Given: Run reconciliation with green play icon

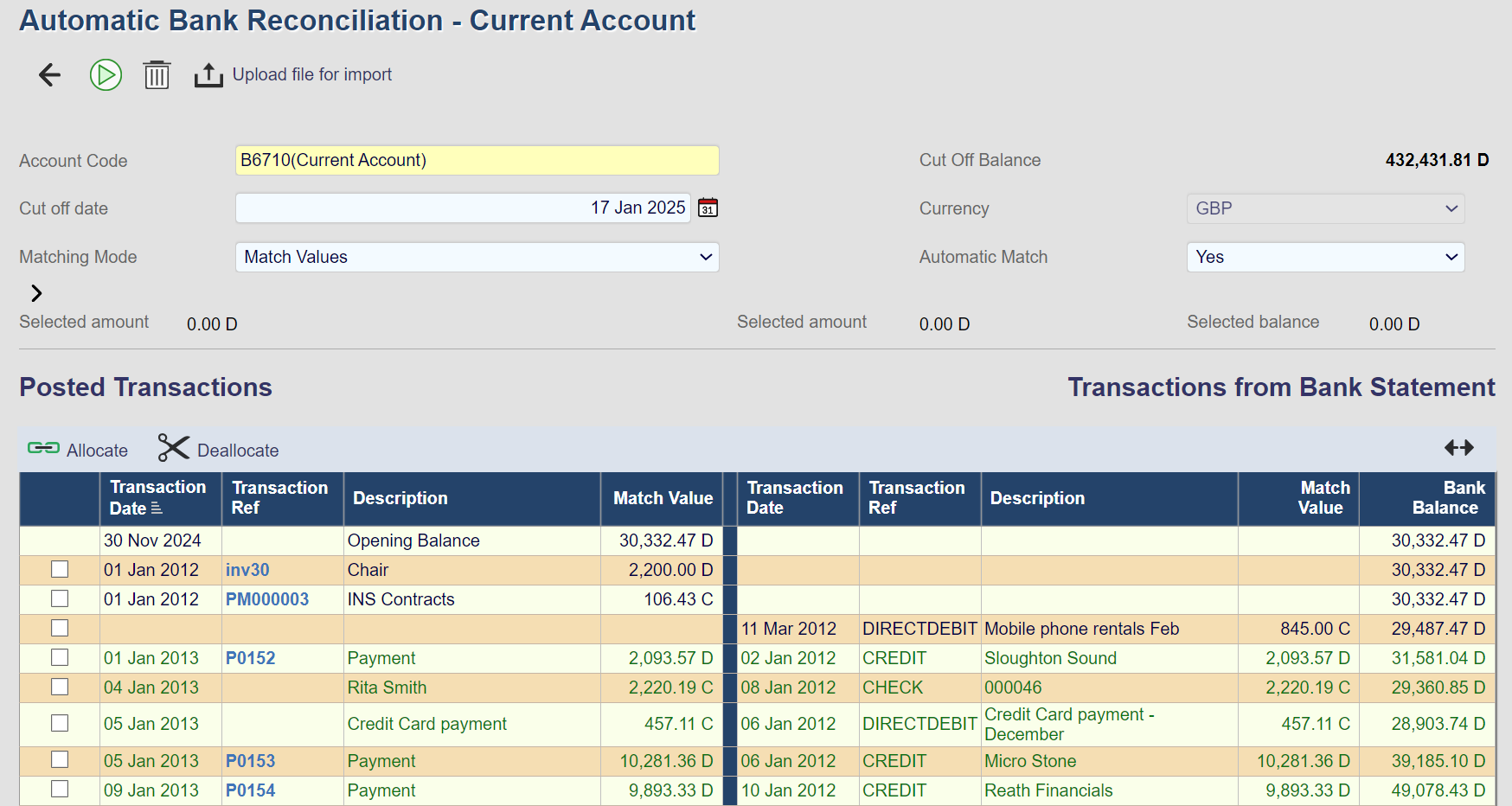Looking at the screenshot, I should coord(106,75).
